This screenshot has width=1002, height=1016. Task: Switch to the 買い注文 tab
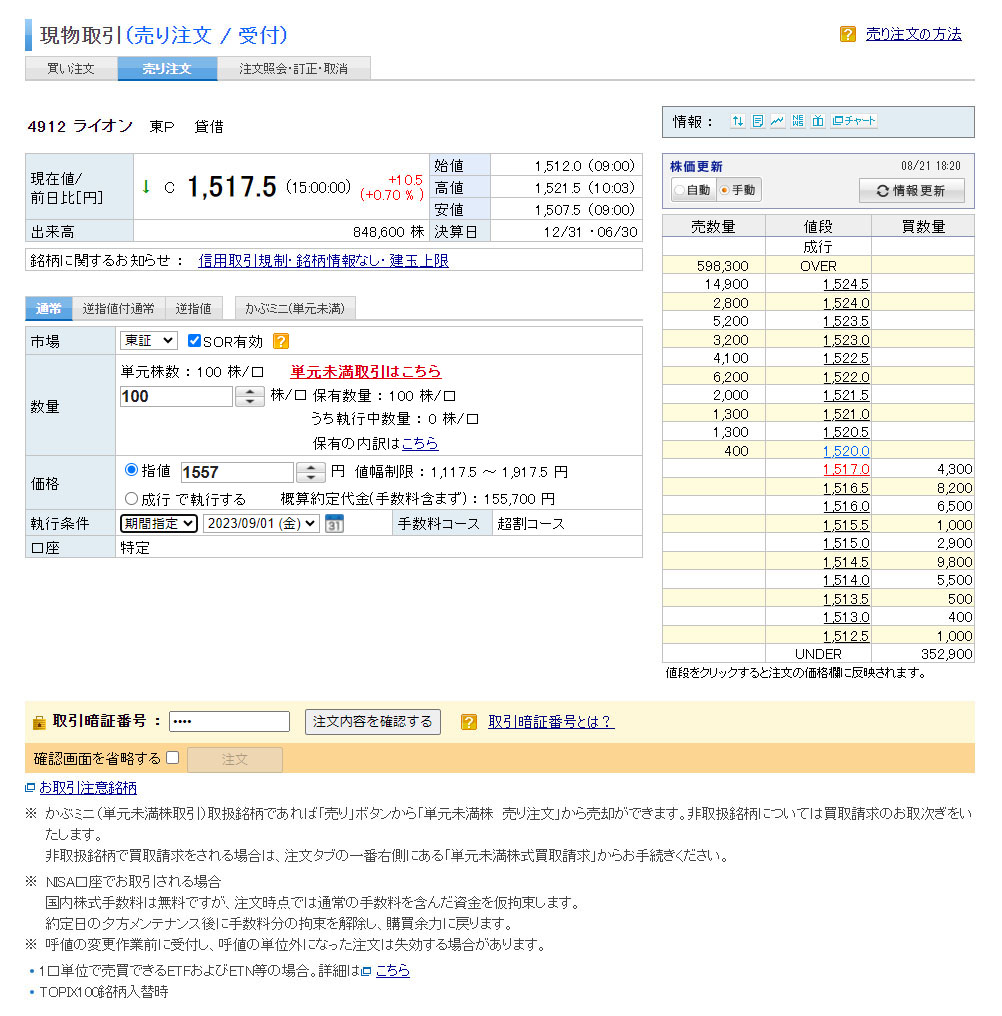pyautogui.click(x=71, y=69)
